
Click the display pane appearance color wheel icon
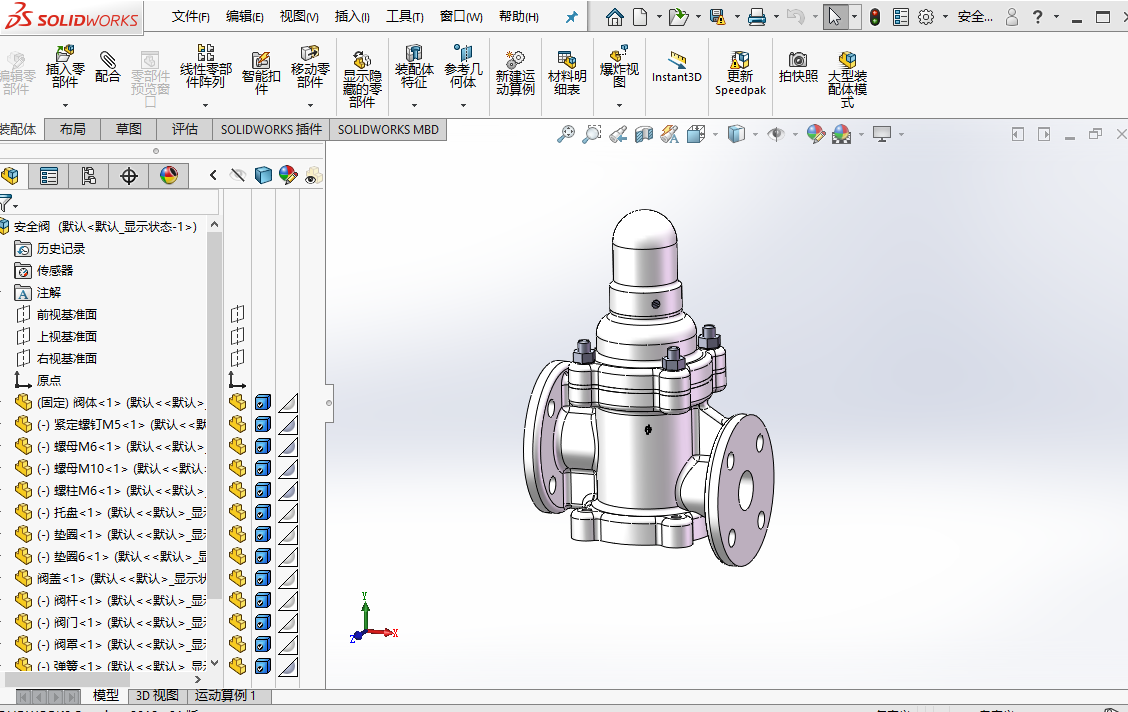coord(288,176)
